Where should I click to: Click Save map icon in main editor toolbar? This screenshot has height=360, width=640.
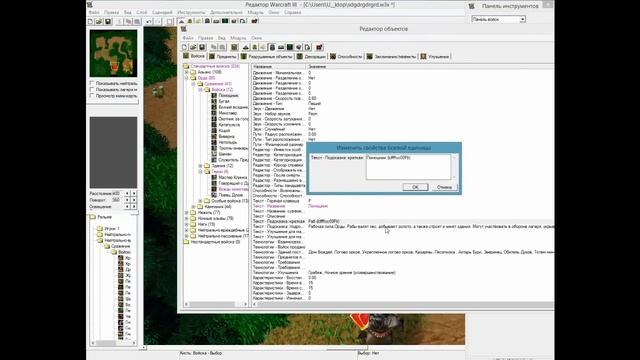point(108,21)
